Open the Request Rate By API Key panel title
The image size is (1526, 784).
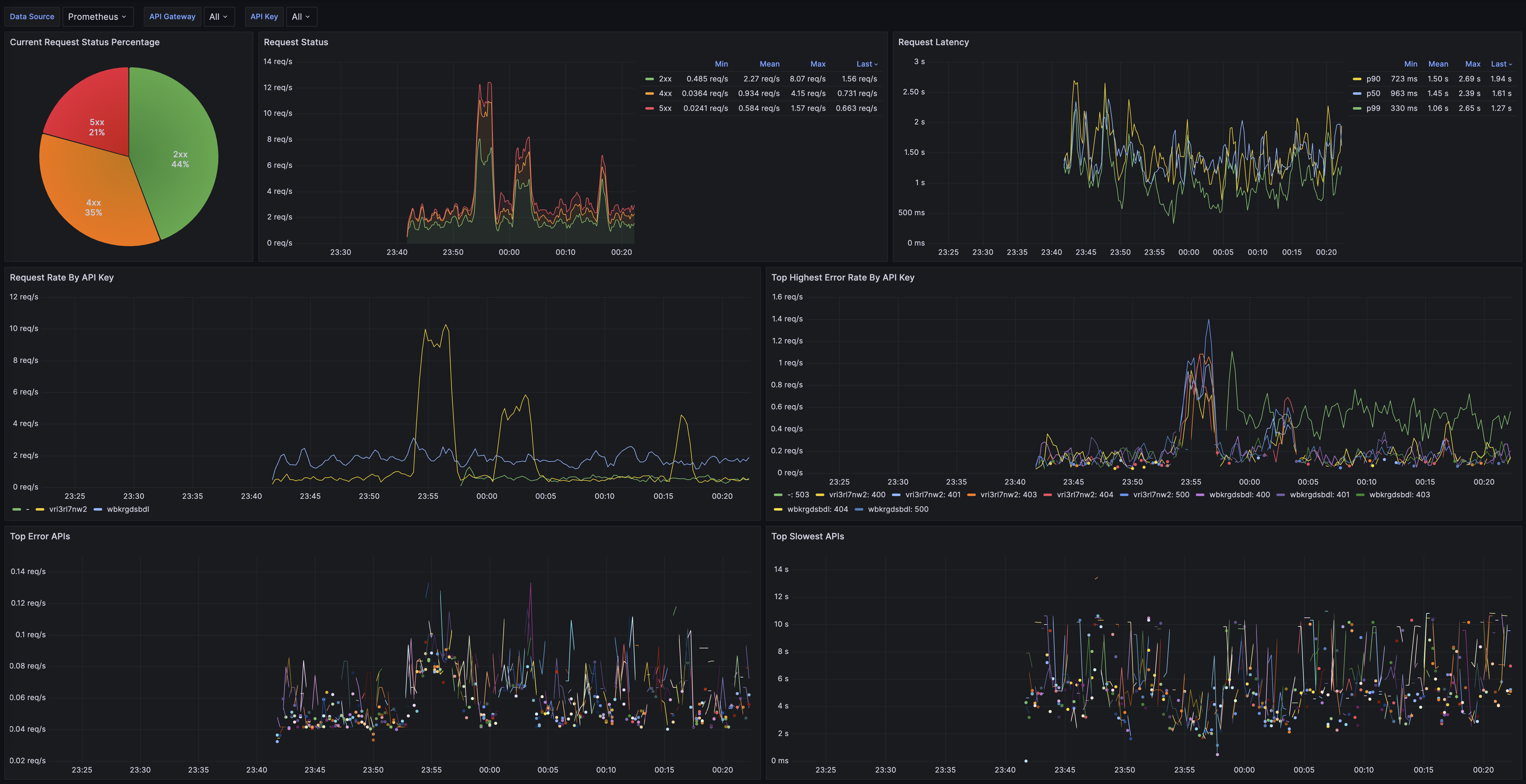tap(62, 278)
